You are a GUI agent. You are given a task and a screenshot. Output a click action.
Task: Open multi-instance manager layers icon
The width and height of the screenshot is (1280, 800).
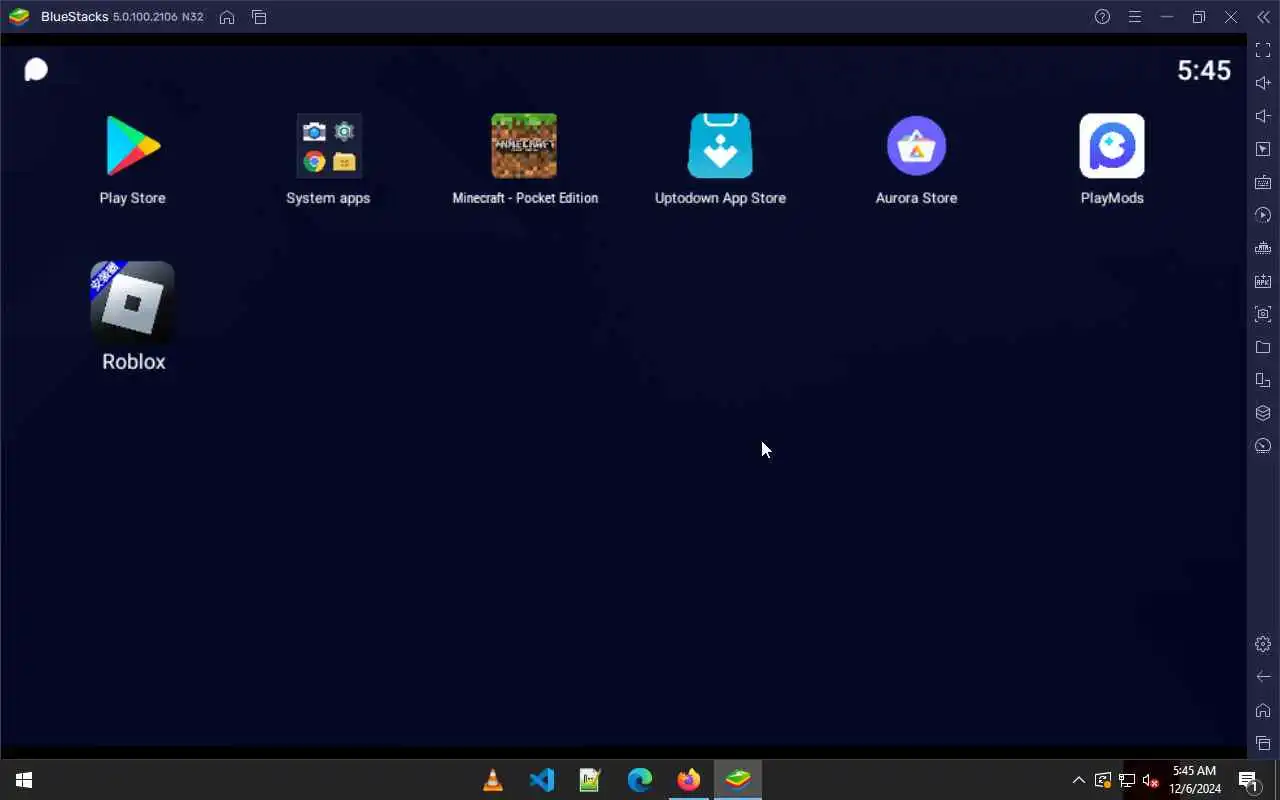tap(1263, 413)
